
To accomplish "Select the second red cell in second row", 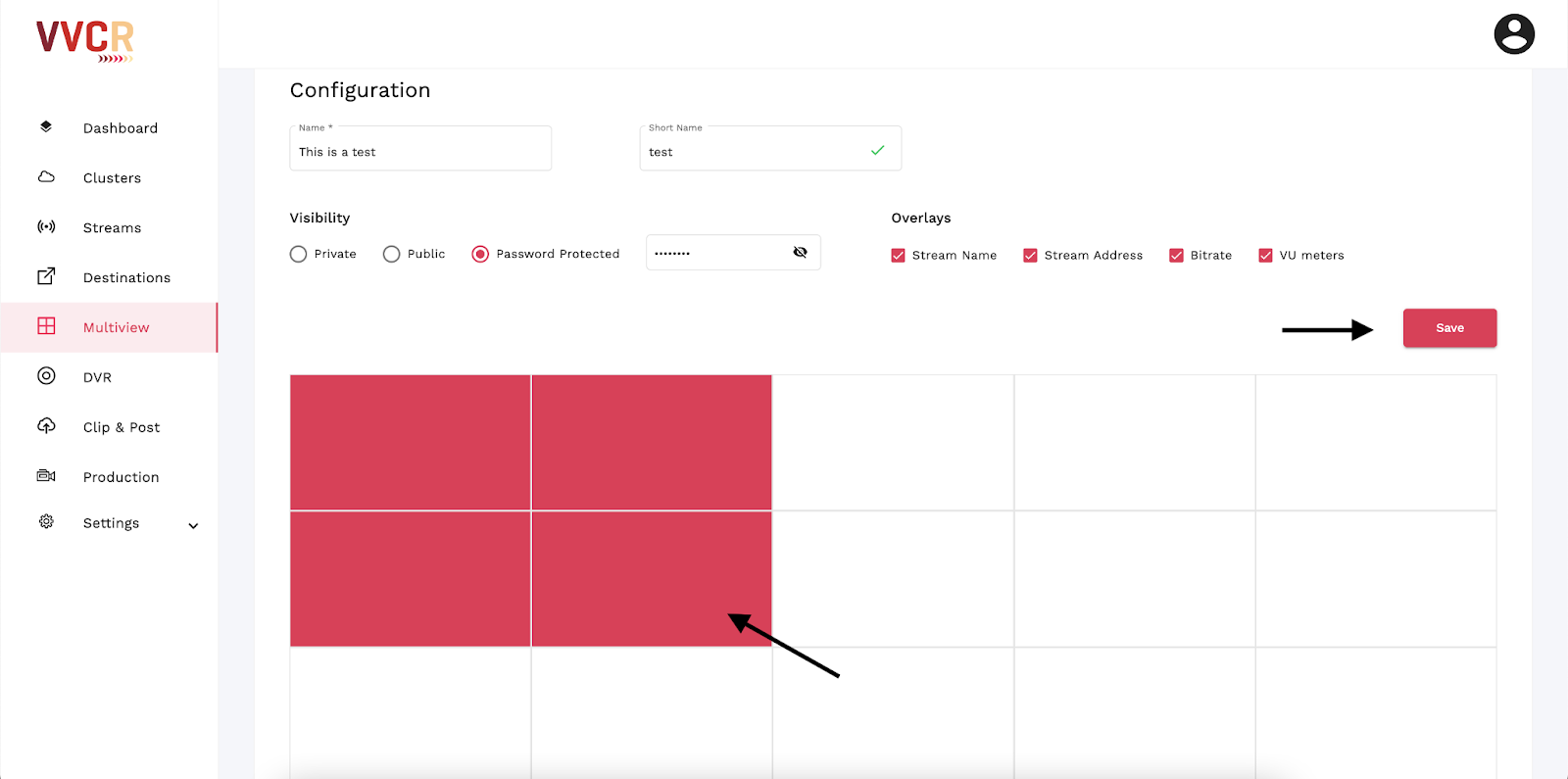I will point(652,579).
